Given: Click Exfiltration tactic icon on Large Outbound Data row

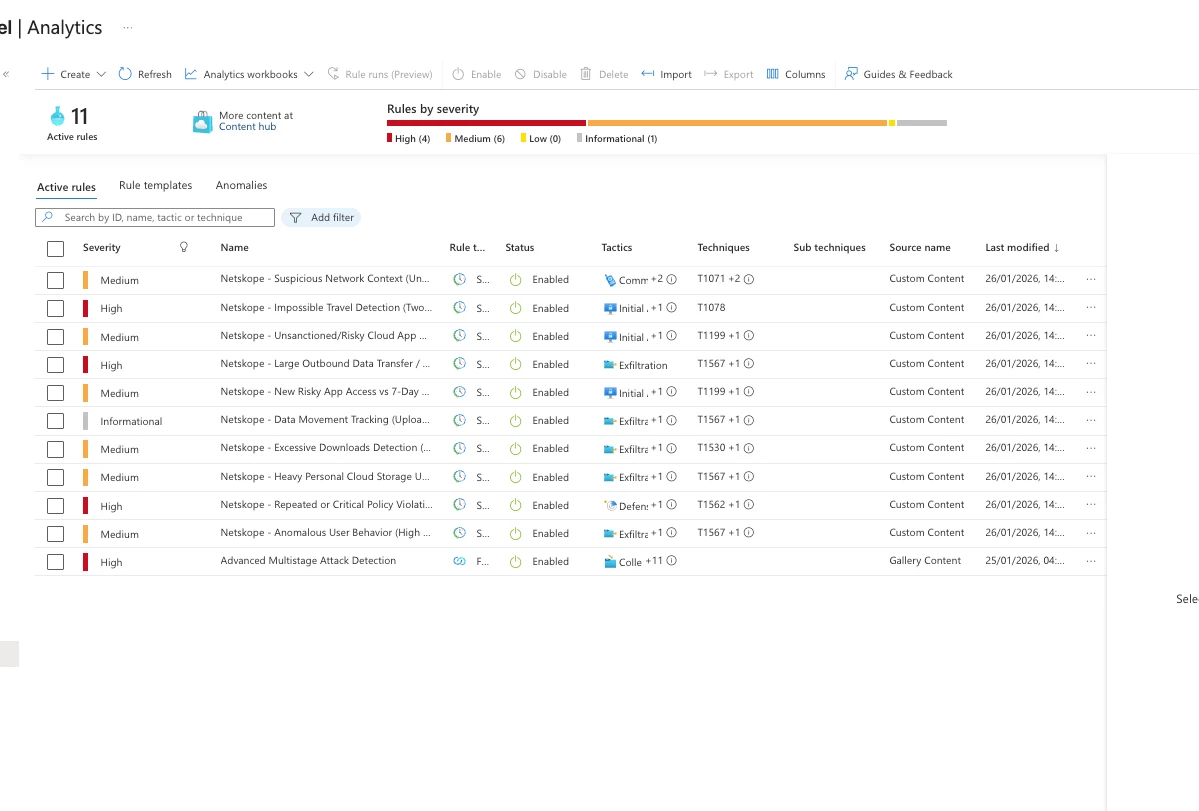Looking at the screenshot, I should [609, 365].
